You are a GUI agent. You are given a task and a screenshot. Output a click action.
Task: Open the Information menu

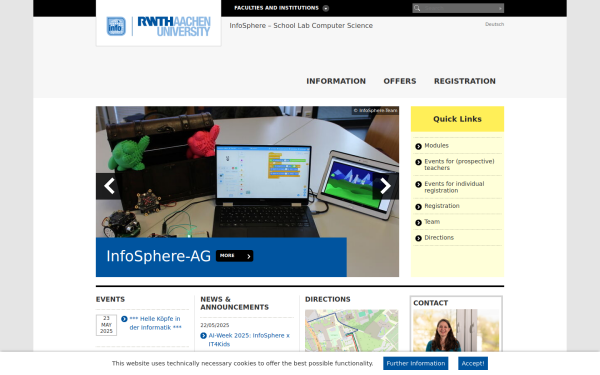[x=336, y=81]
